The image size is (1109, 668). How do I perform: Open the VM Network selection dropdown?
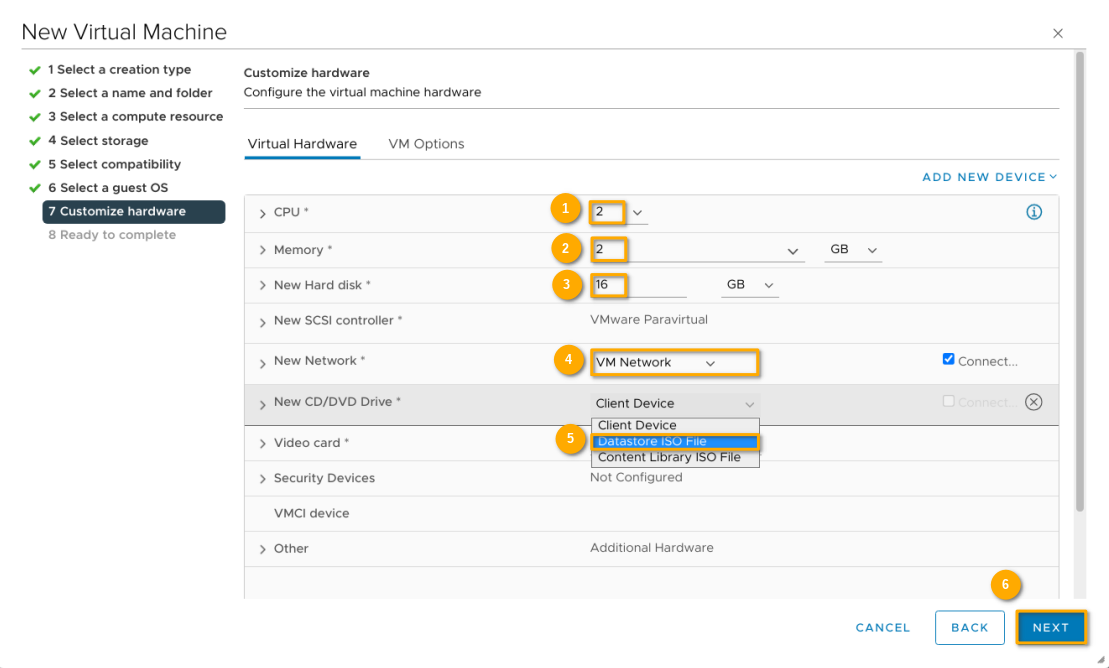point(675,363)
